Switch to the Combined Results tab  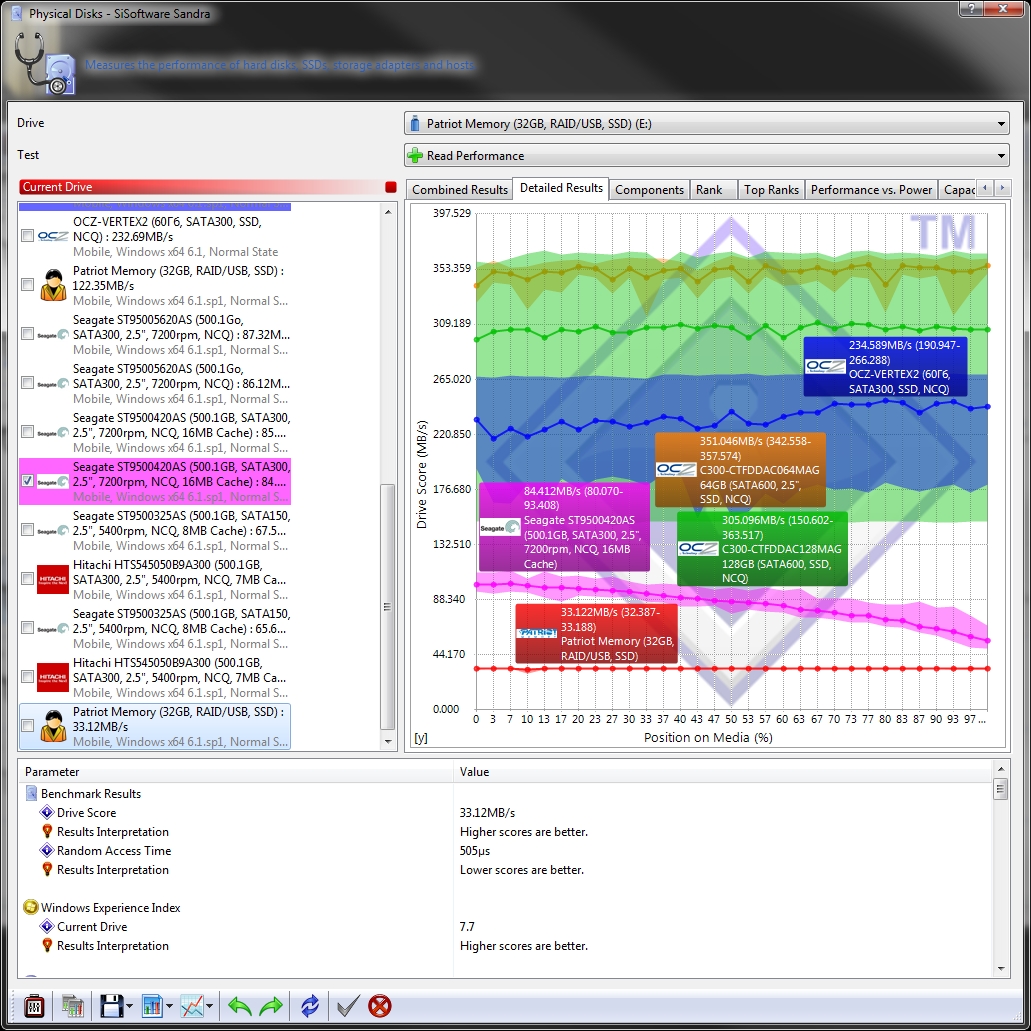pyautogui.click(x=460, y=190)
